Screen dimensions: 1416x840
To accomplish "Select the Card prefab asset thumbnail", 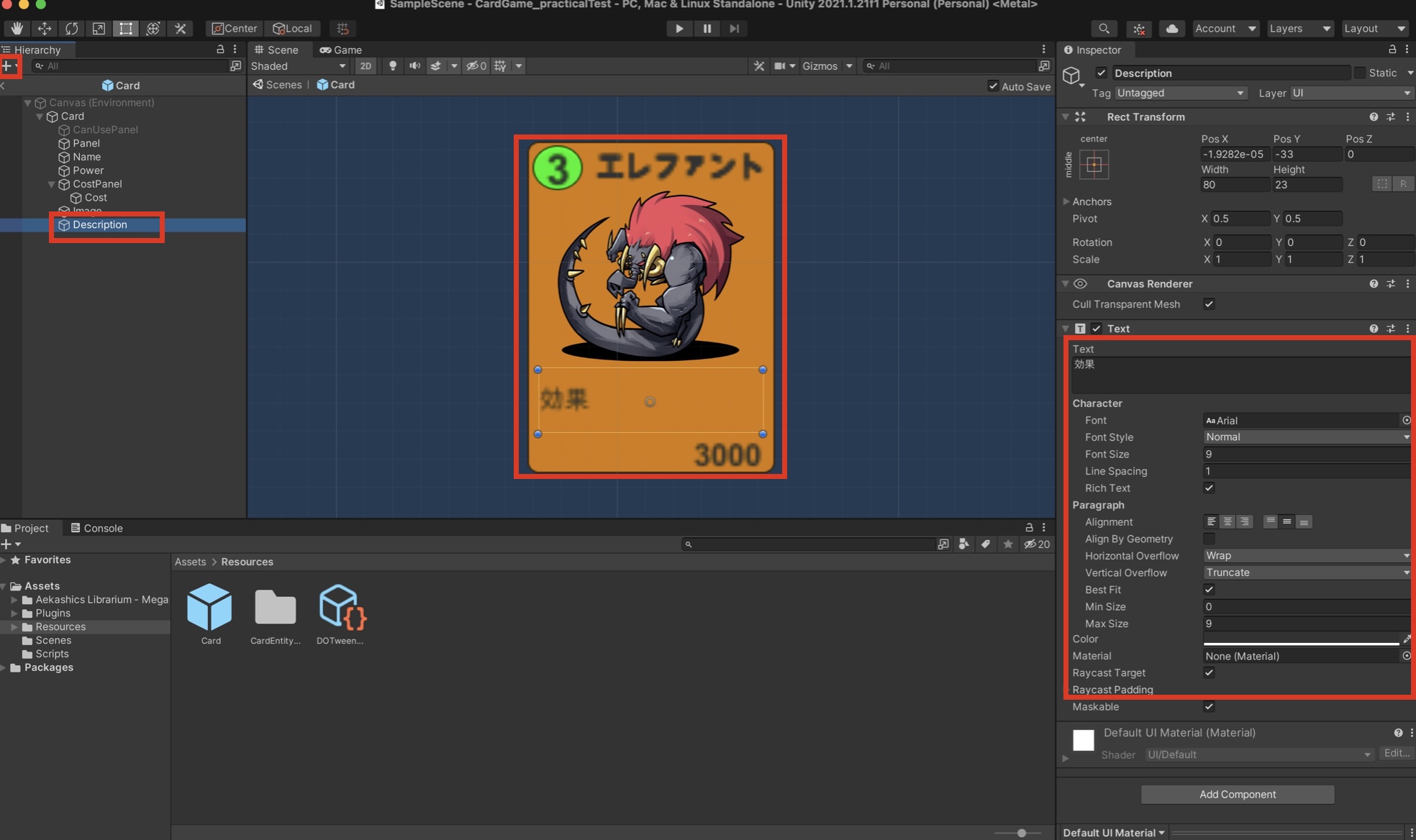I will coord(209,608).
